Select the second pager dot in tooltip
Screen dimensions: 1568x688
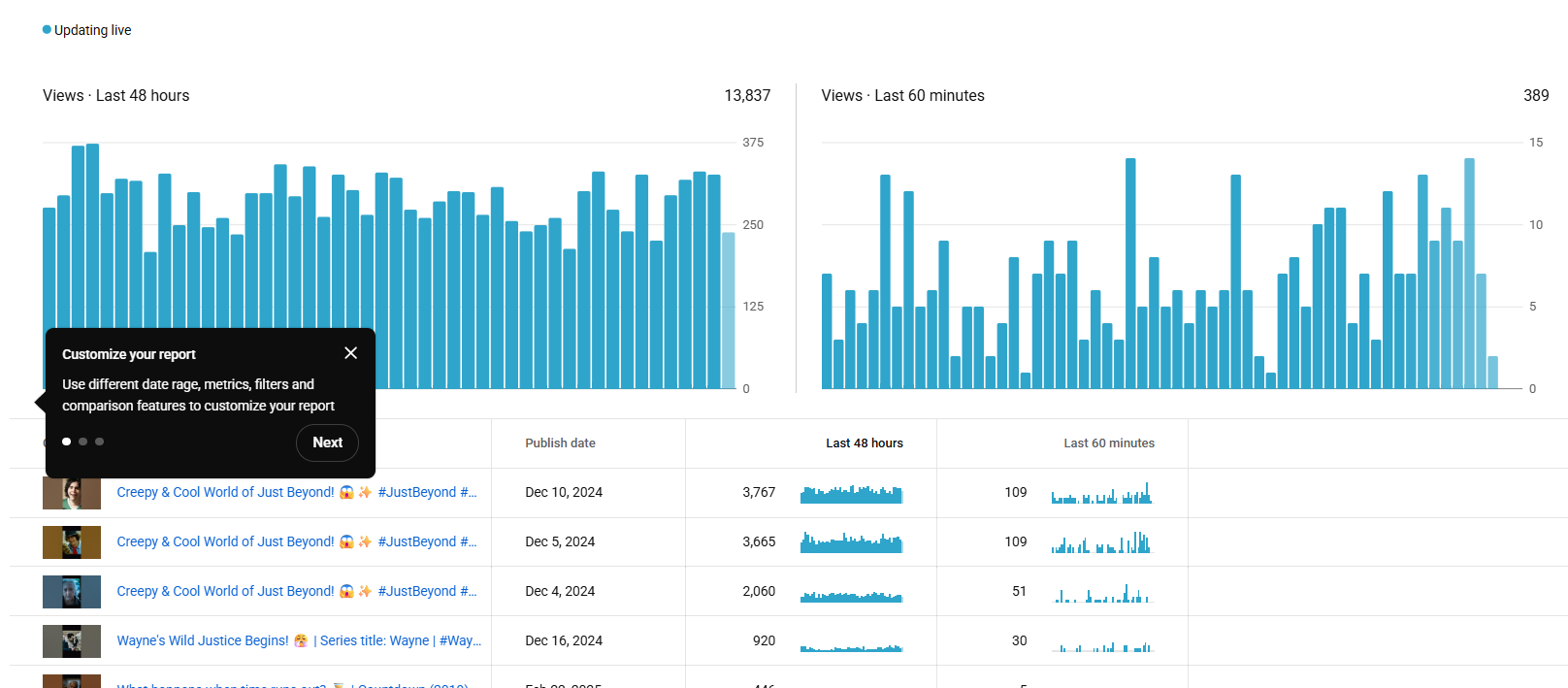pyautogui.click(x=83, y=442)
